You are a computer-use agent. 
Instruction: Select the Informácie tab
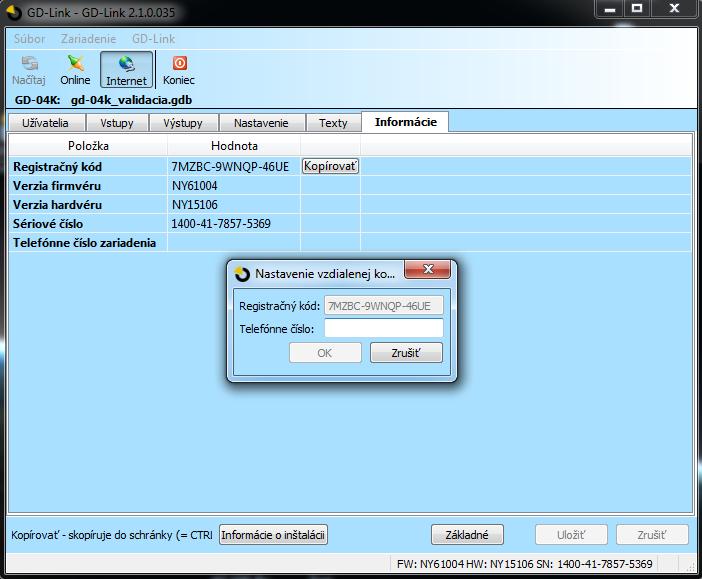tap(406, 122)
